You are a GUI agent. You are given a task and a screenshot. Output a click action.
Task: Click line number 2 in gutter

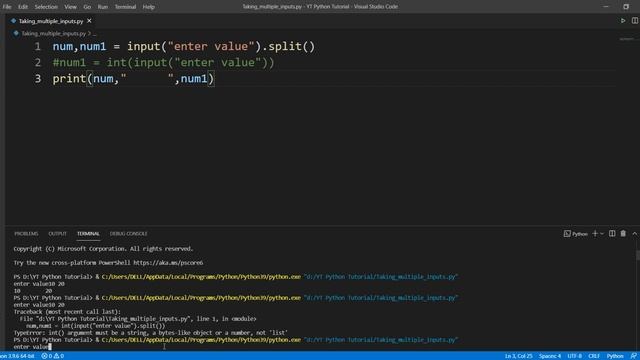tap(38, 62)
